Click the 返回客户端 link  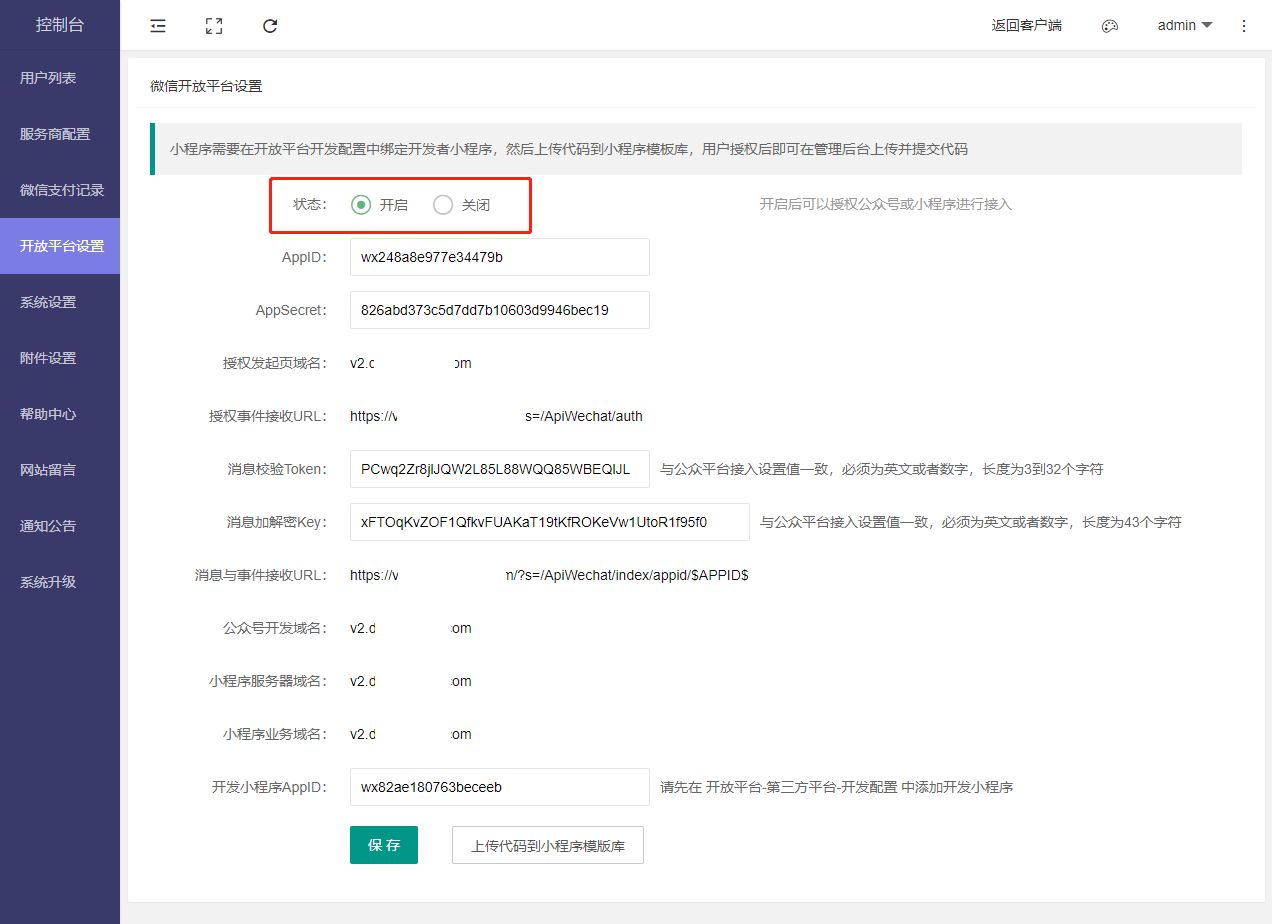[x=1026, y=26]
